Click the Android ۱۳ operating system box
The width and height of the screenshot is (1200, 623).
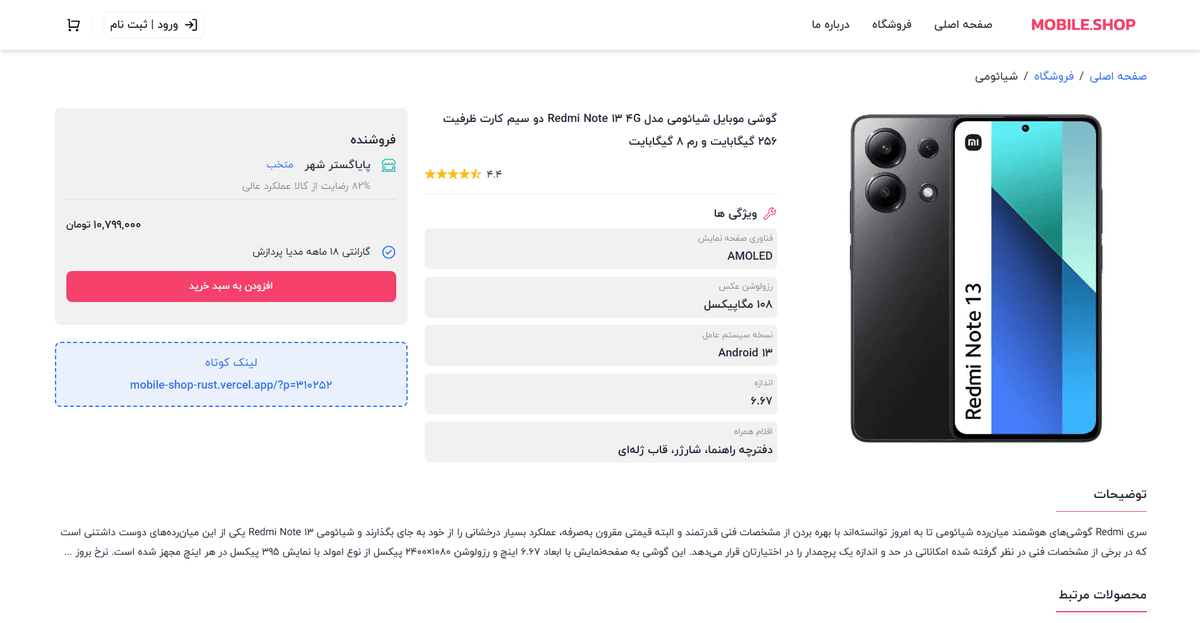tap(601, 345)
